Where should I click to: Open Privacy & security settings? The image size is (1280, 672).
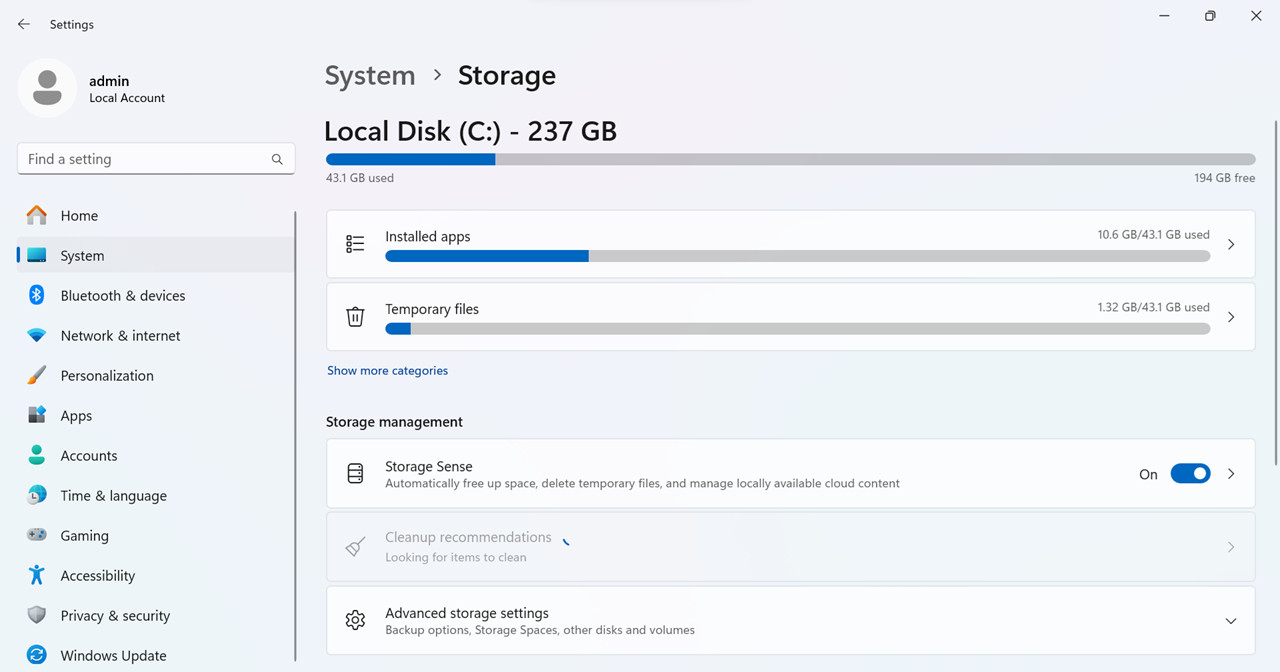pos(156,615)
